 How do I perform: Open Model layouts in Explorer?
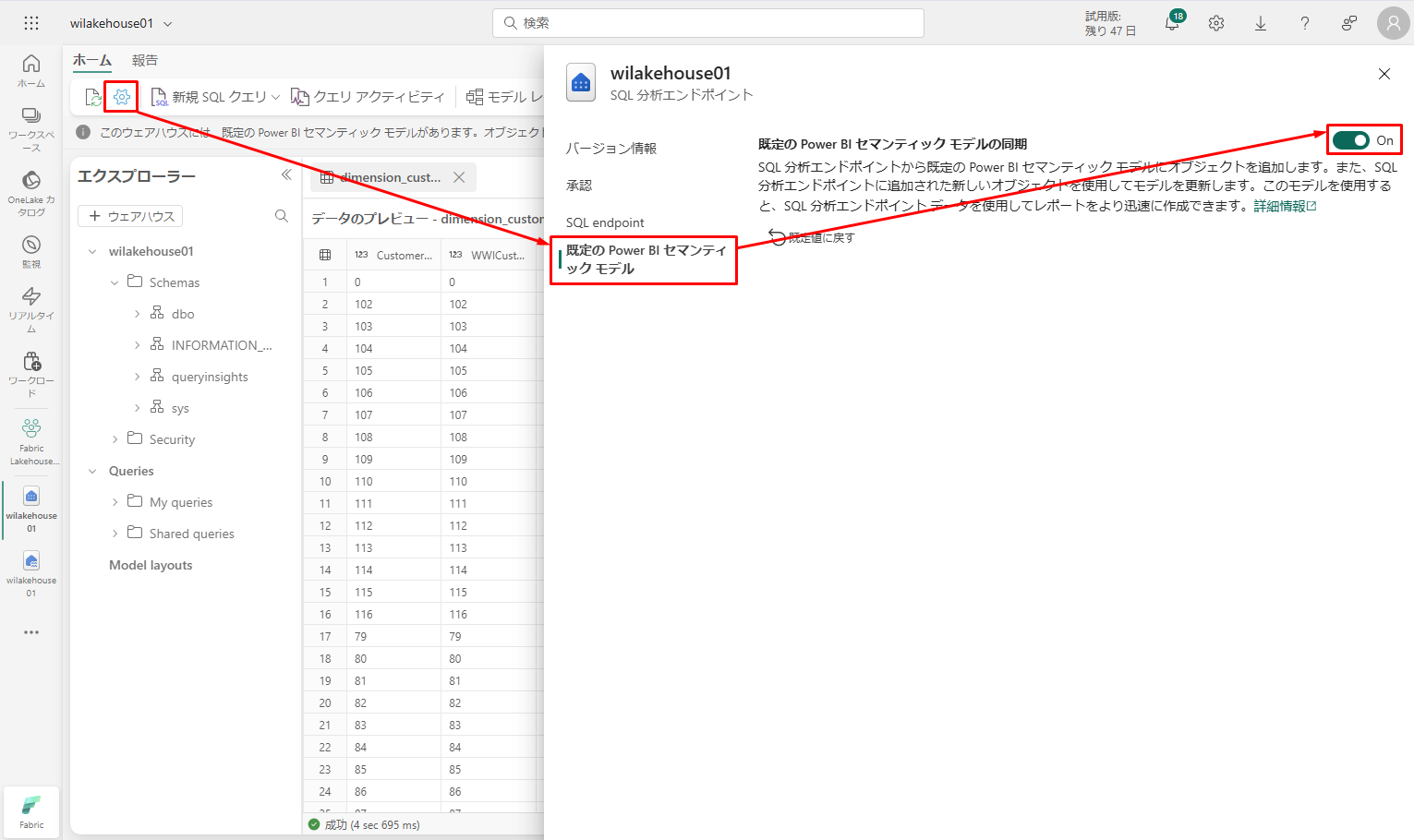pos(151,565)
